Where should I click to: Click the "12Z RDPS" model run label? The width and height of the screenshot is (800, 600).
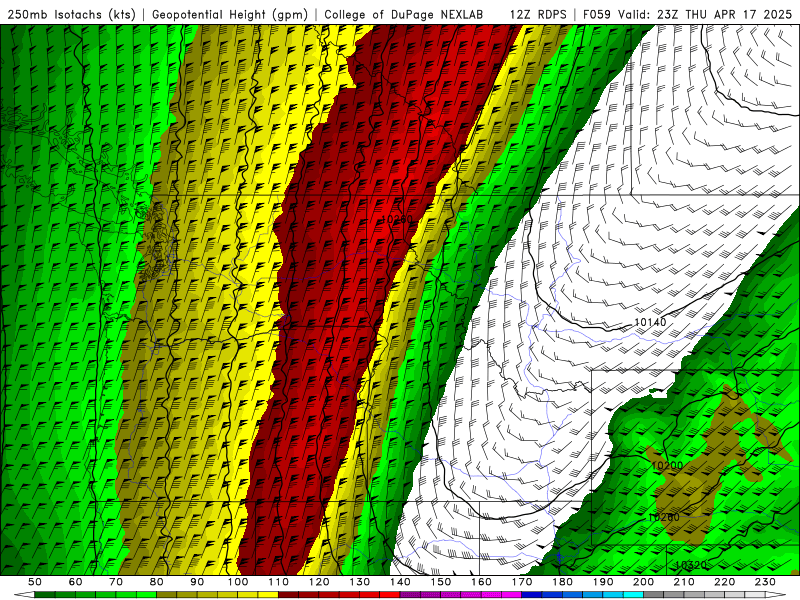(537, 14)
